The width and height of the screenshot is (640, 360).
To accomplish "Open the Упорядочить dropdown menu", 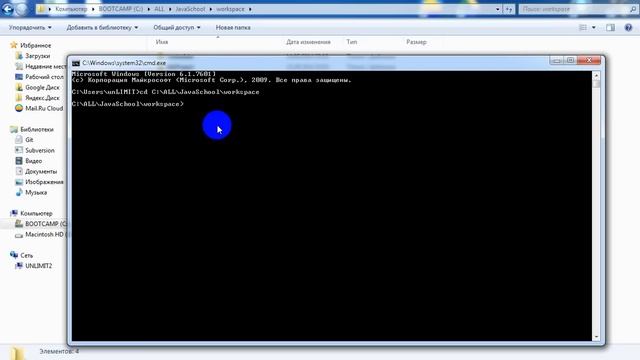I will [30, 27].
